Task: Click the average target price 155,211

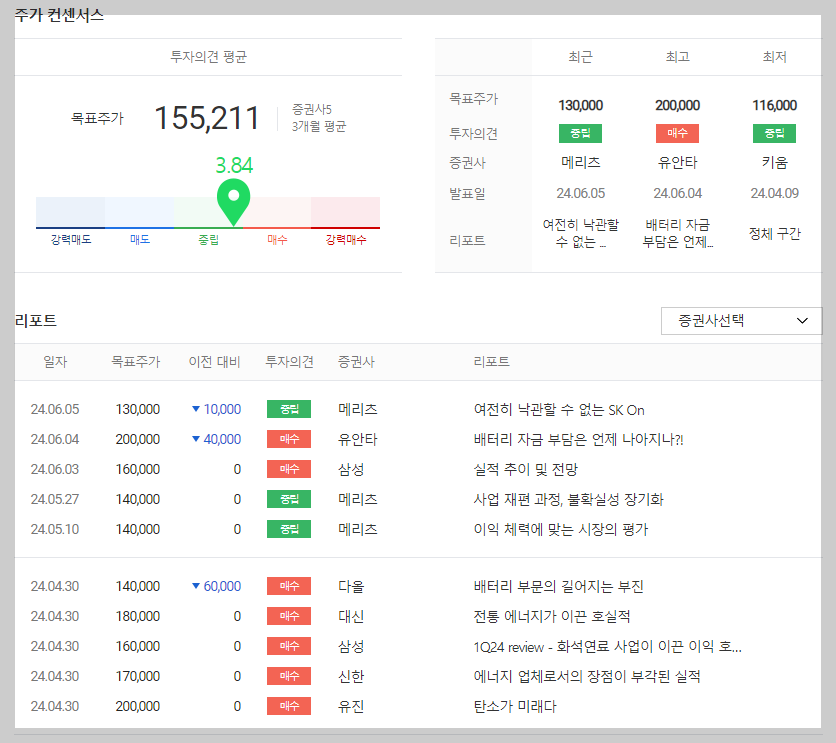Action: [206, 118]
